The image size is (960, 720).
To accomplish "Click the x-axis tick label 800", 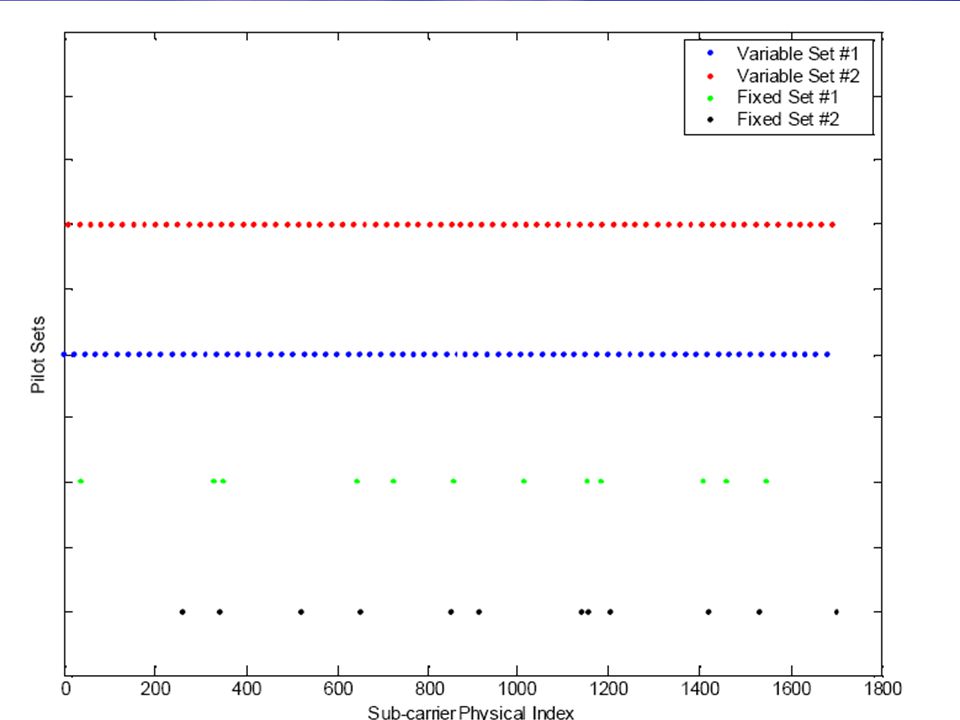I will tap(429, 689).
